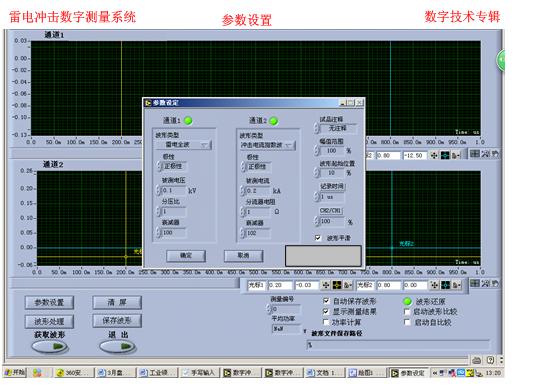This screenshot has height=392, width=554.
Task: Open the 参数设置 button in main panel
Action: [49, 303]
